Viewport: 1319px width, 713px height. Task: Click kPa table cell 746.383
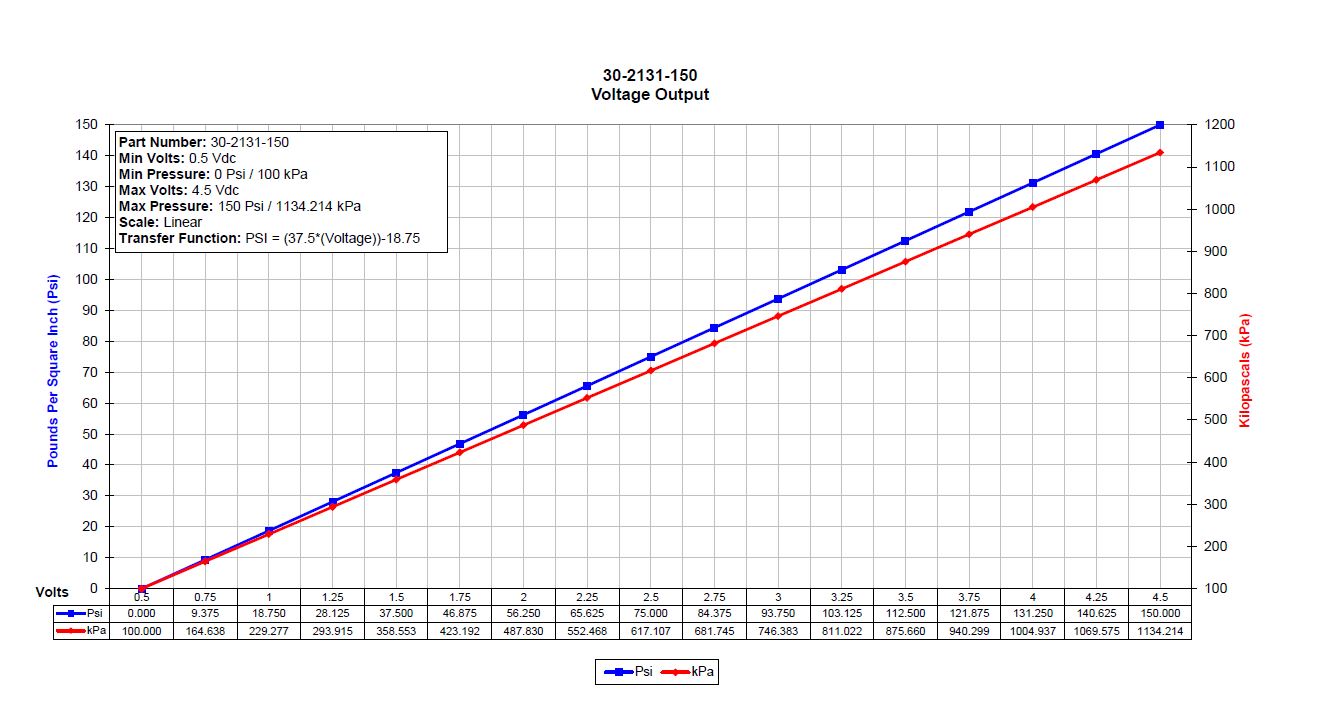pyautogui.click(x=778, y=631)
